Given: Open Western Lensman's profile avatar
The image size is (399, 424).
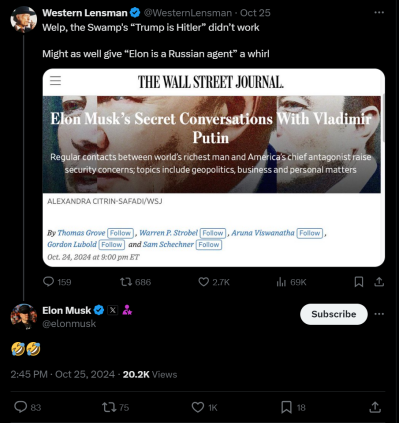Looking at the screenshot, I should tap(23, 19).
